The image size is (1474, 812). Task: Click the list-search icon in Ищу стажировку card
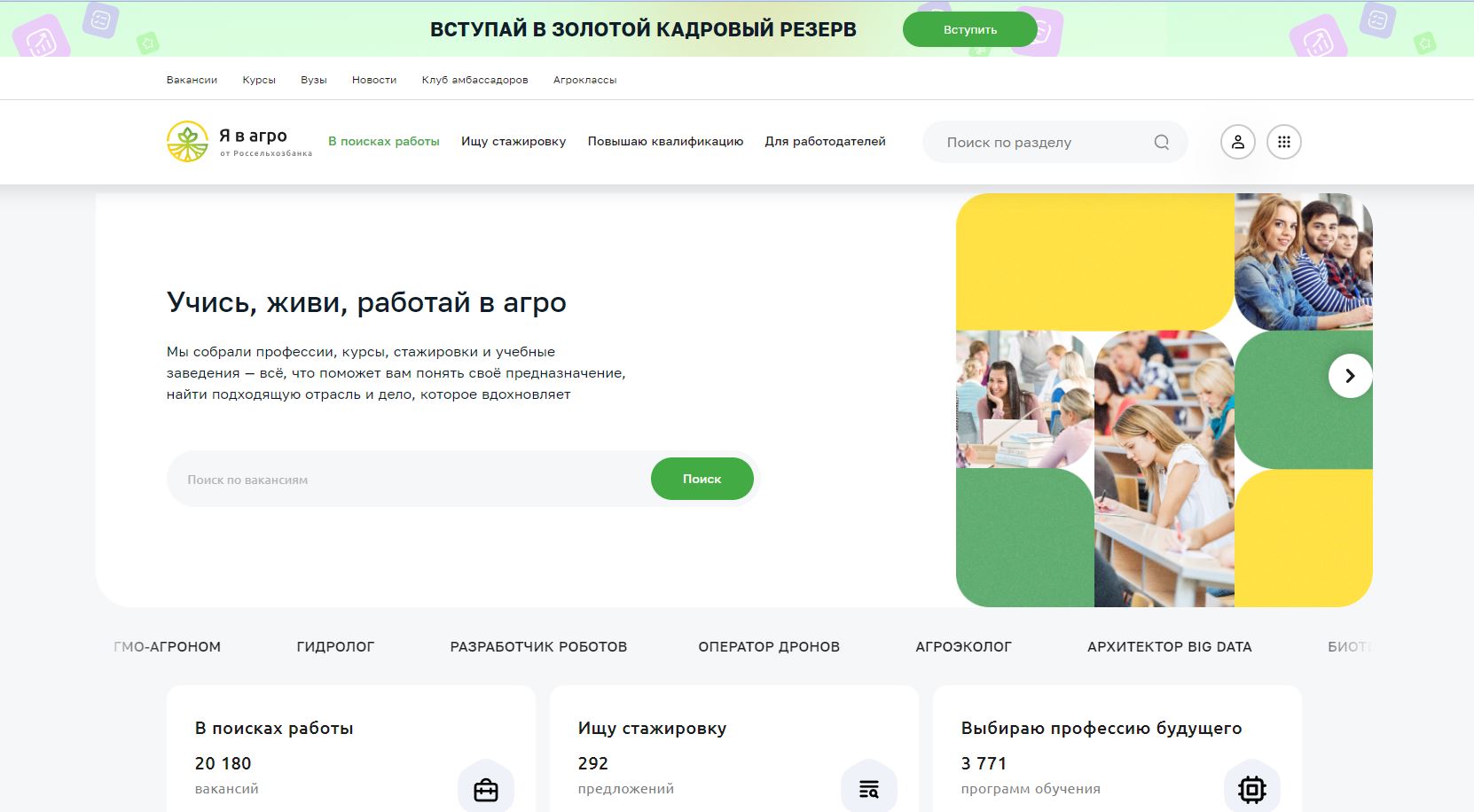869,789
